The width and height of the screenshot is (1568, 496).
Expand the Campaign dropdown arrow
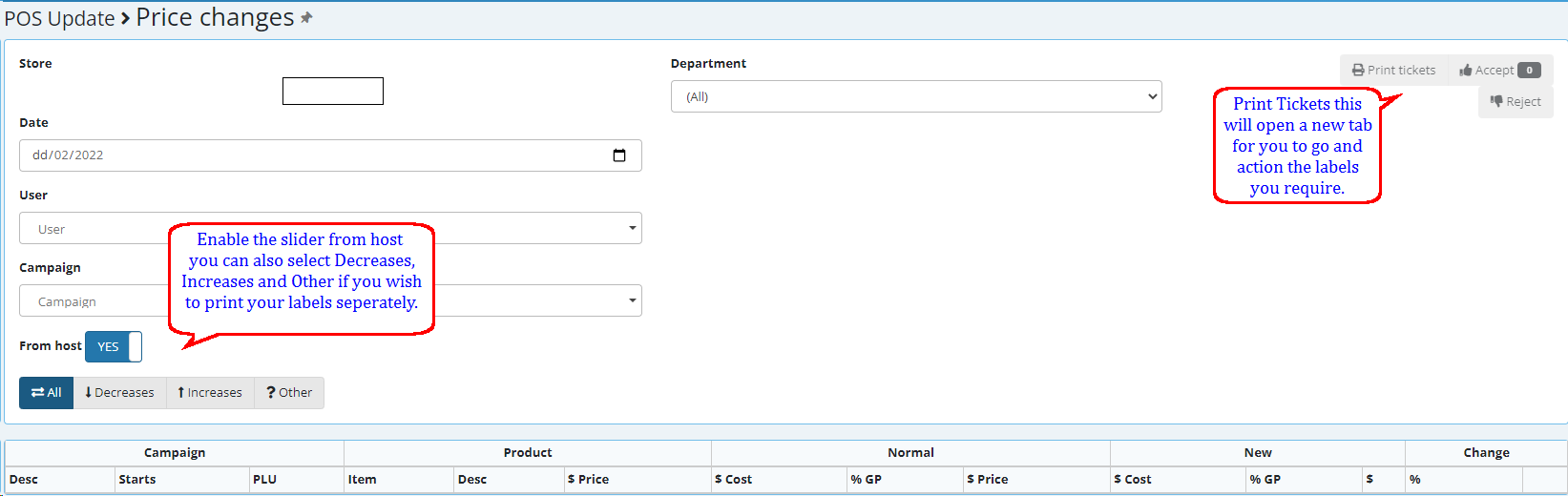click(x=632, y=300)
